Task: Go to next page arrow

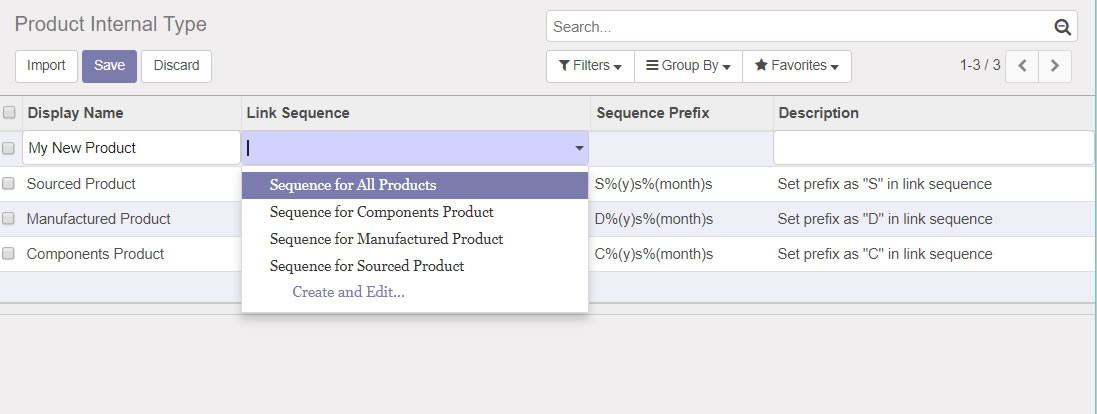Action: point(1055,66)
